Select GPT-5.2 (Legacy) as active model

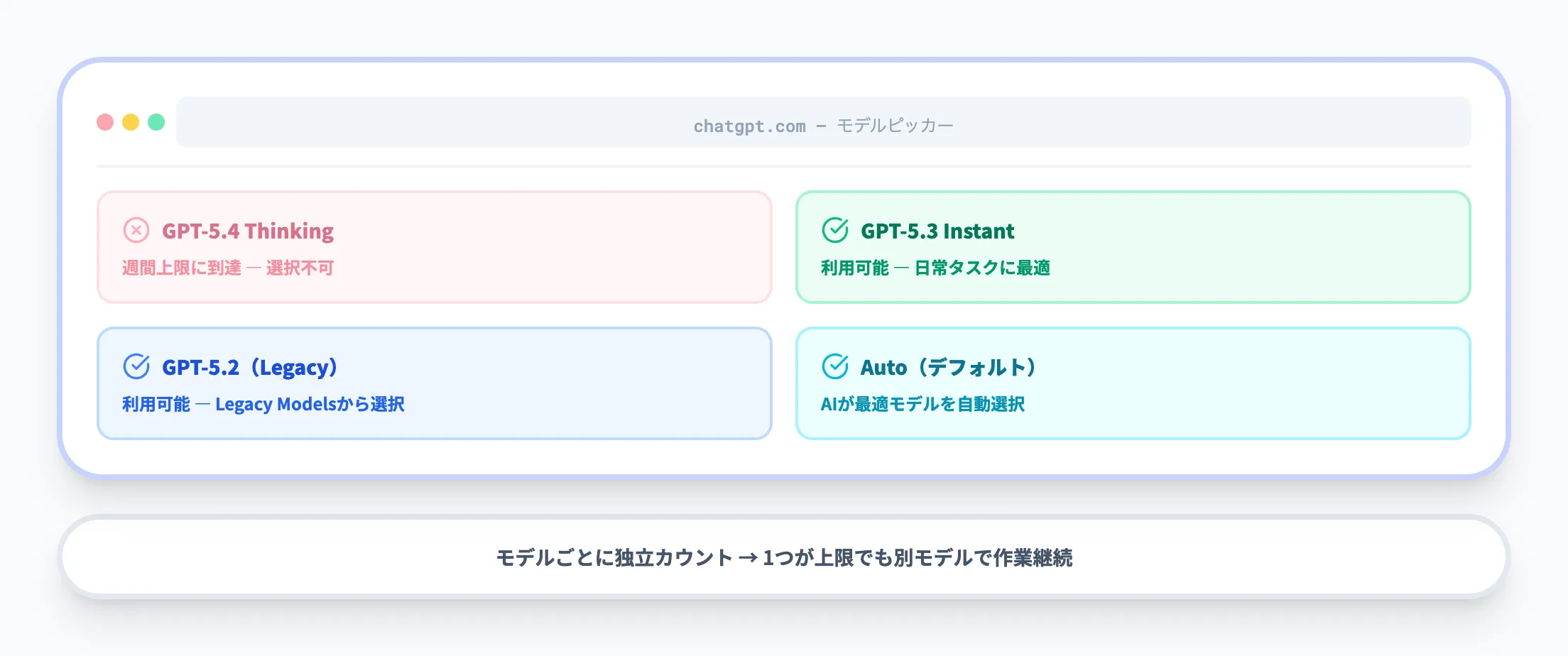tap(433, 383)
